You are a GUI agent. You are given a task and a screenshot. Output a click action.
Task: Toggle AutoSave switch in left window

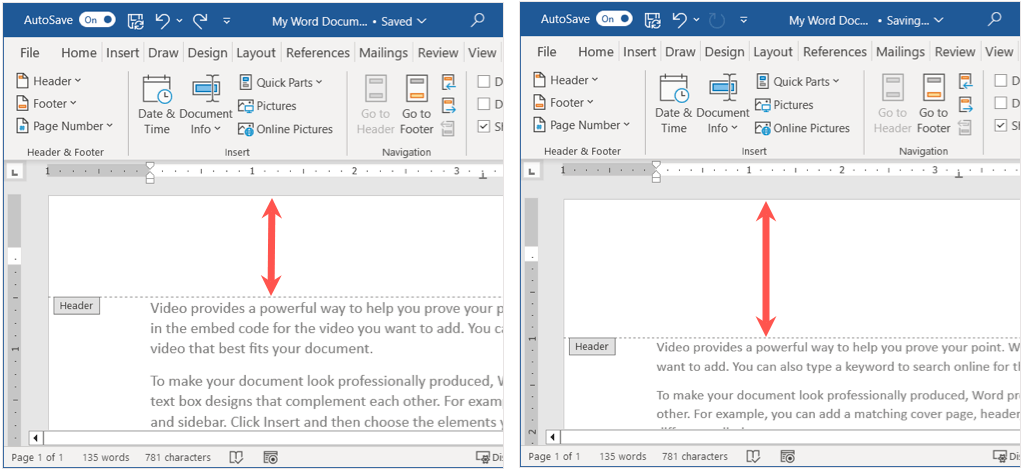97,20
